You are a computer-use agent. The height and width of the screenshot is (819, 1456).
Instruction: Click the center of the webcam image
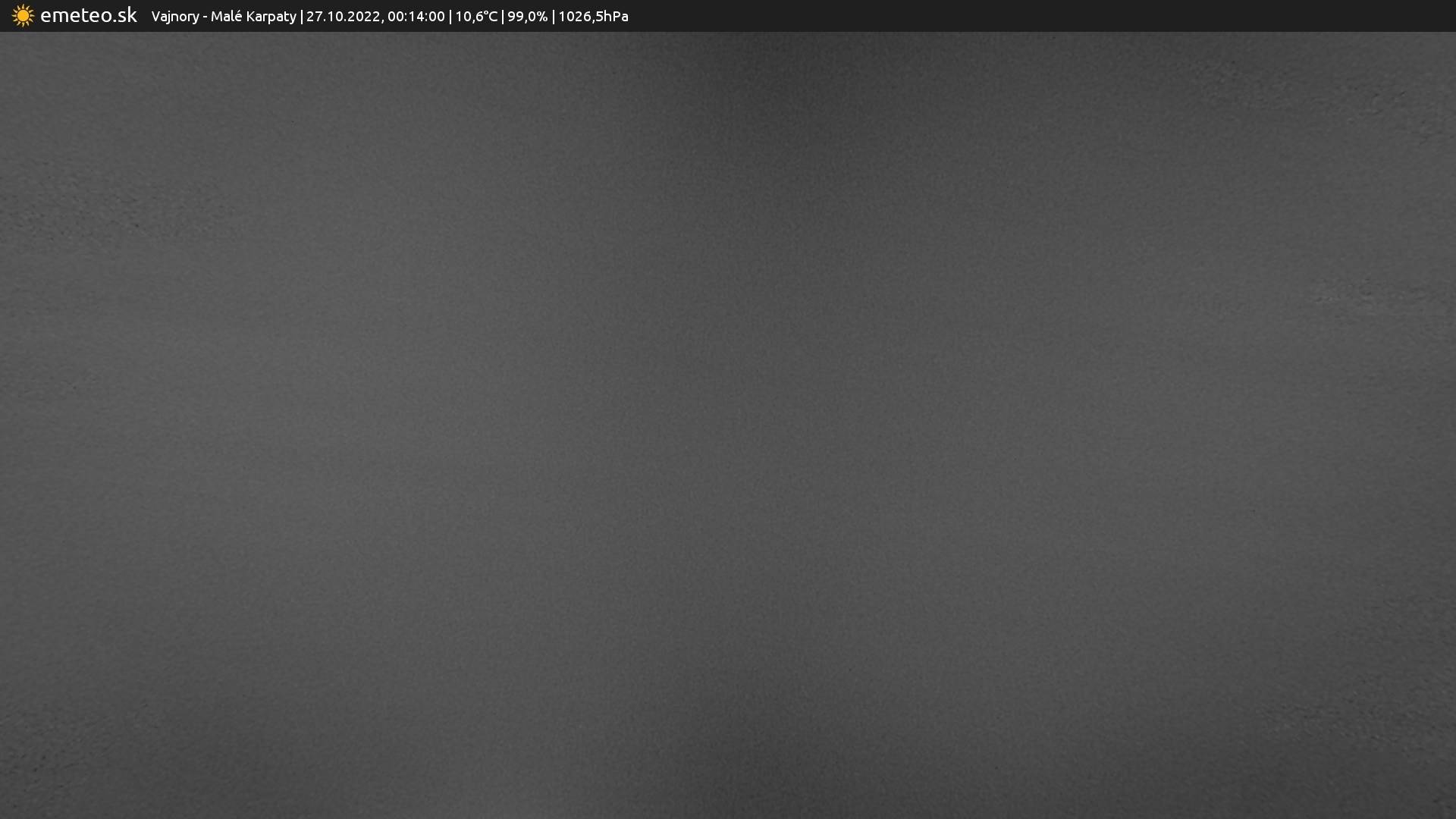[x=728, y=425]
